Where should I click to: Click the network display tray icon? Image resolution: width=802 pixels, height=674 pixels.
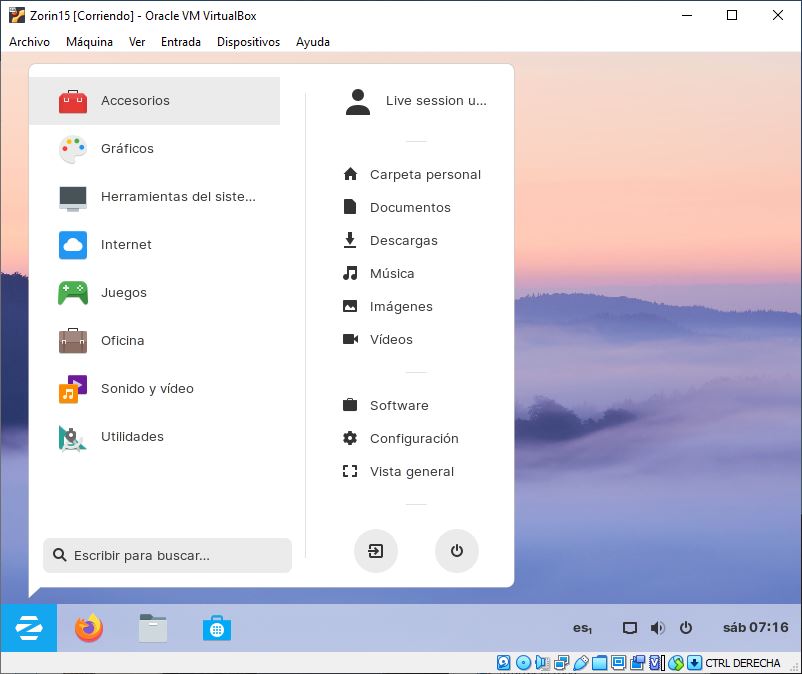(629, 628)
